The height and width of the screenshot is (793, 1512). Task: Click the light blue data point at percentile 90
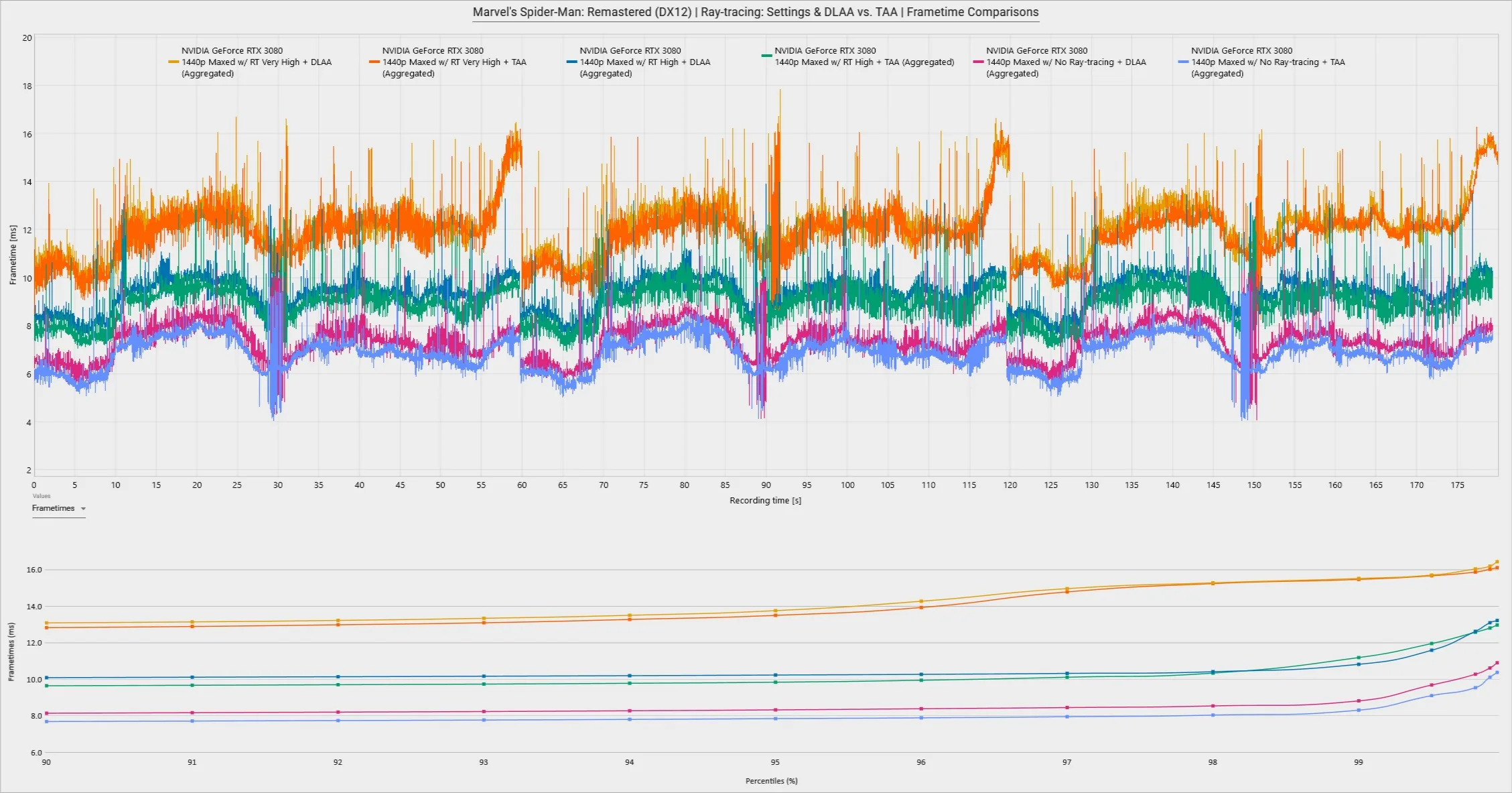(46, 721)
